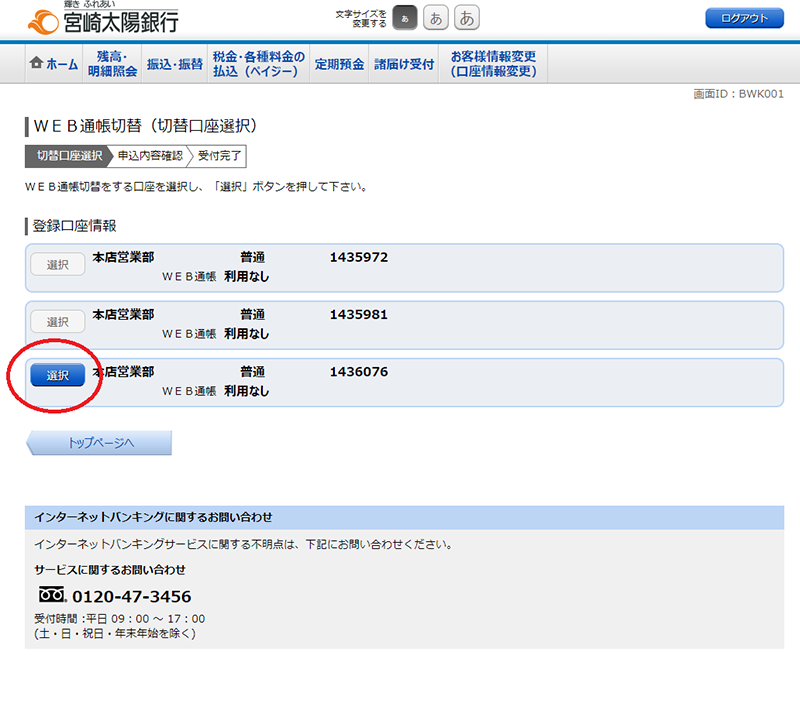
Task: Select account 1435981 with 選択 button
Action: click(x=57, y=321)
